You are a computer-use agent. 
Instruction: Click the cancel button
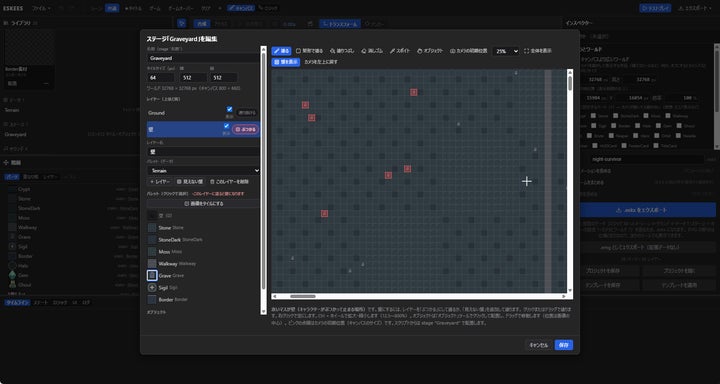coord(539,345)
